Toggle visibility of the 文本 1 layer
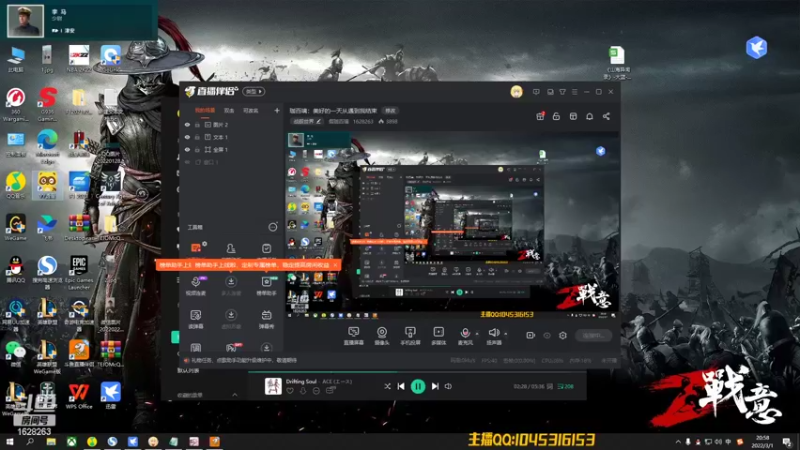800x450 pixels. coord(187,137)
